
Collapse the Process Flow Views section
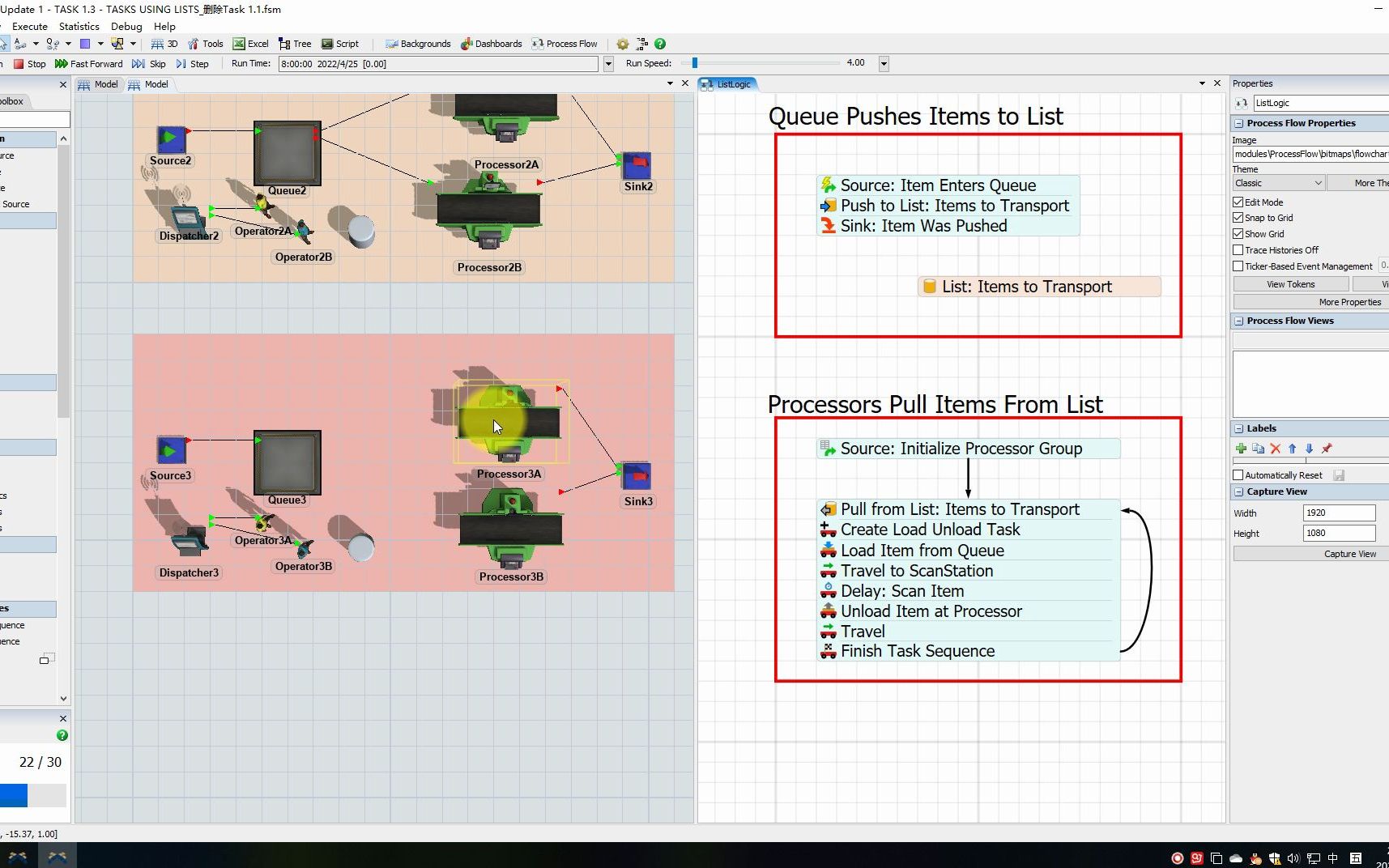[1238, 321]
